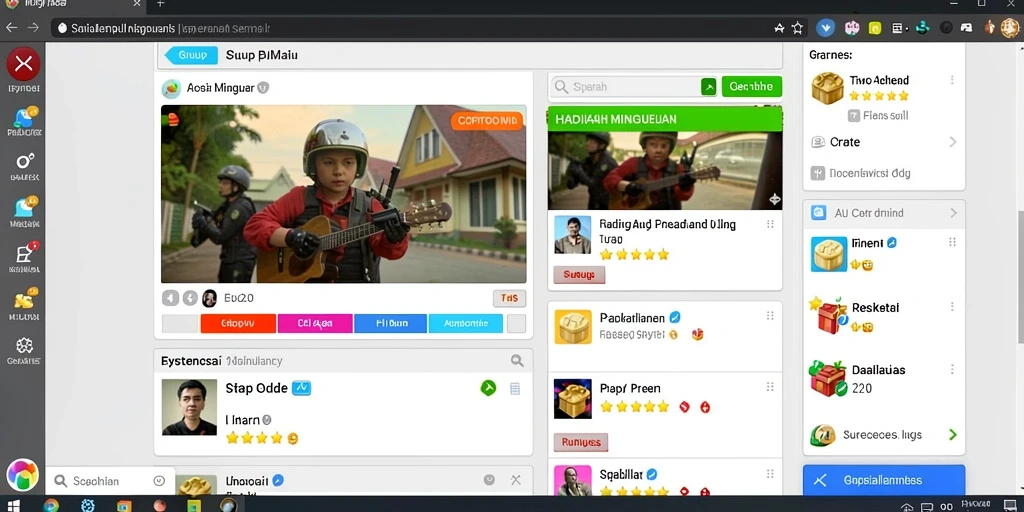This screenshot has height=512, width=1024.
Task: Click the red X icon in sidebar
Action: 24,64
